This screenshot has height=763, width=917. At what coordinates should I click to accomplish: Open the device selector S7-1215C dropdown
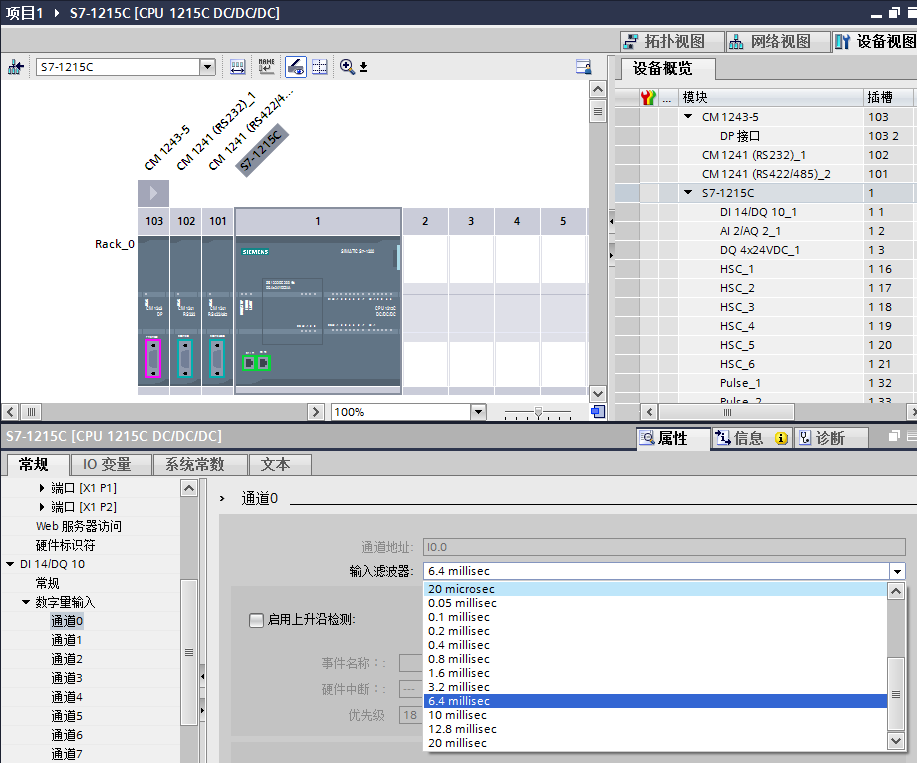click(207, 67)
